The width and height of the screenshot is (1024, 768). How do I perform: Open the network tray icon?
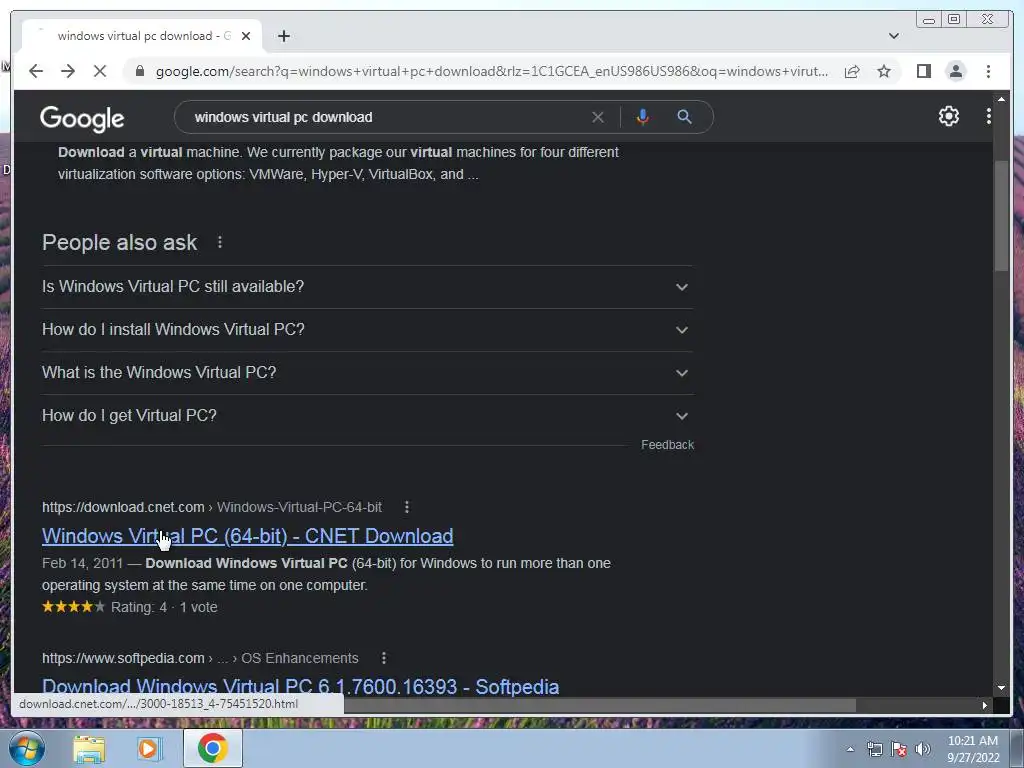point(874,749)
